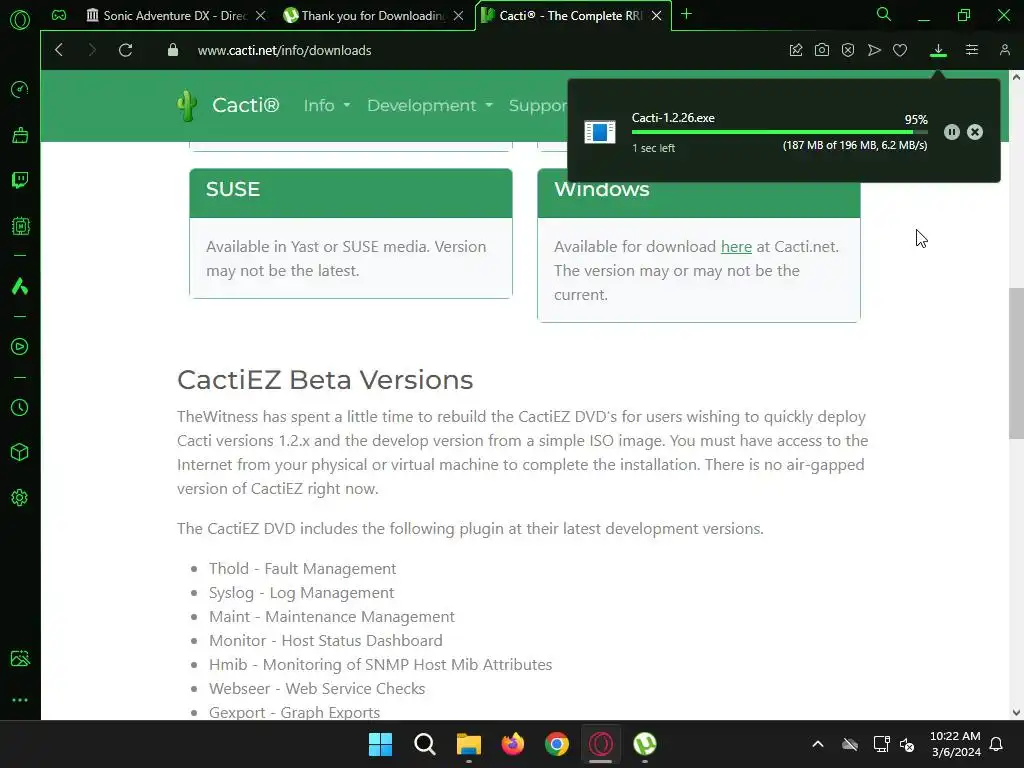The width and height of the screenshot is (1024, 768).
Task: Open Easy Setup sliders icon
Action: point(972,50)
